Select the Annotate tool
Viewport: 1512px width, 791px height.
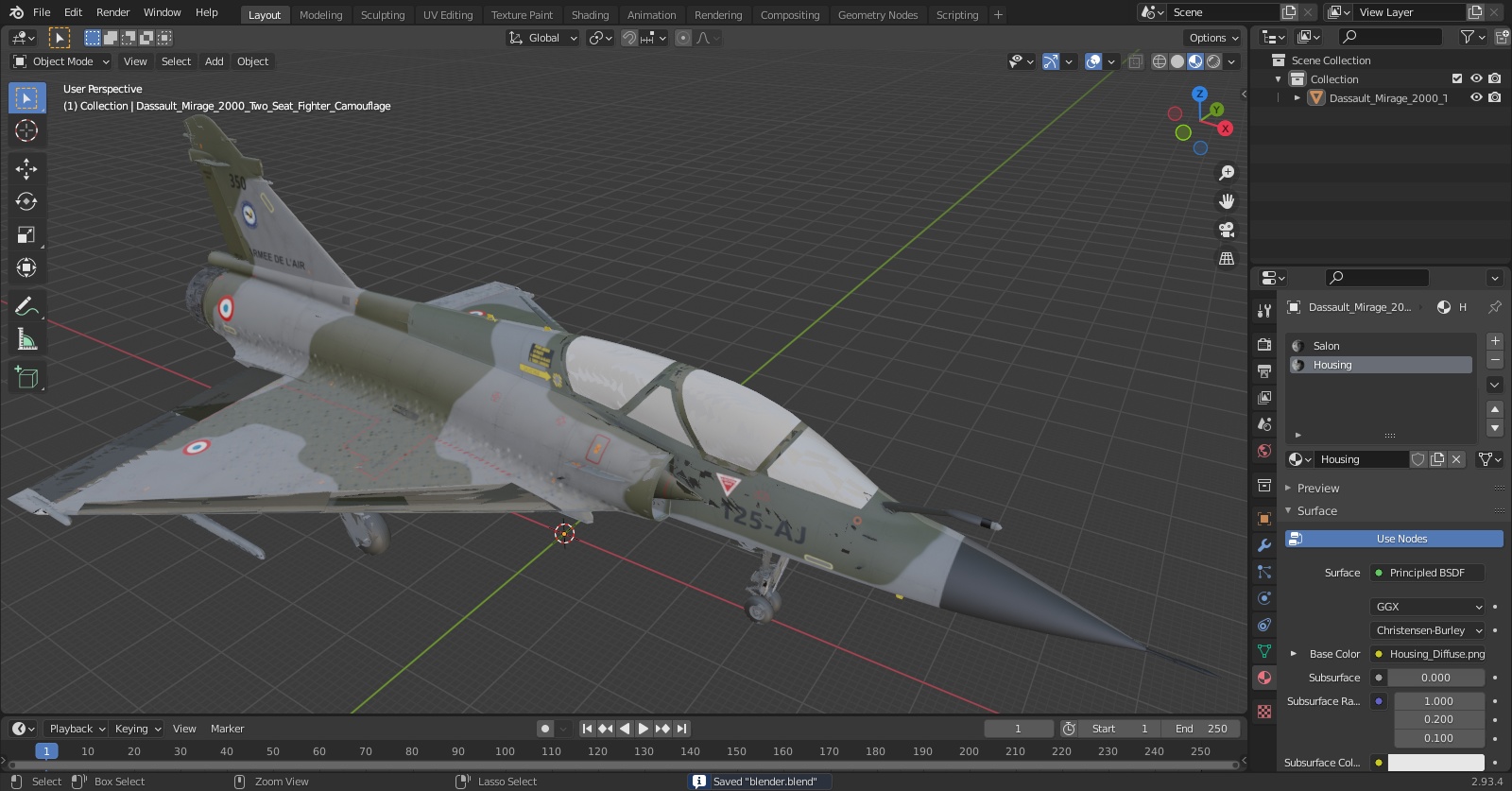pos(26,306)
